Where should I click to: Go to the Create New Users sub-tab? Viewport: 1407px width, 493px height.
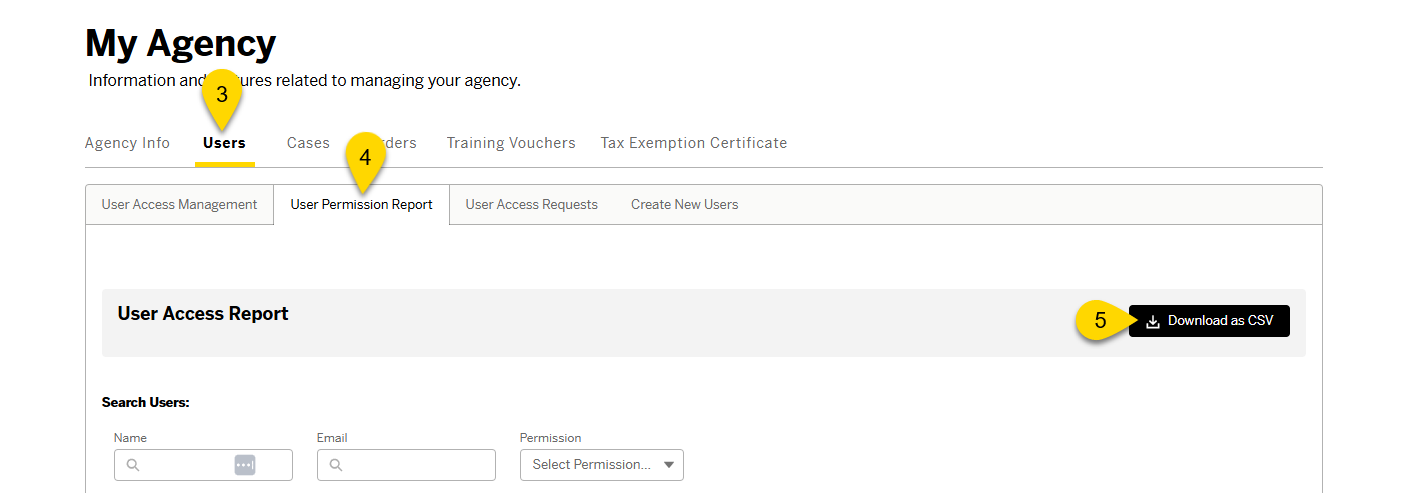click(684, 205)
